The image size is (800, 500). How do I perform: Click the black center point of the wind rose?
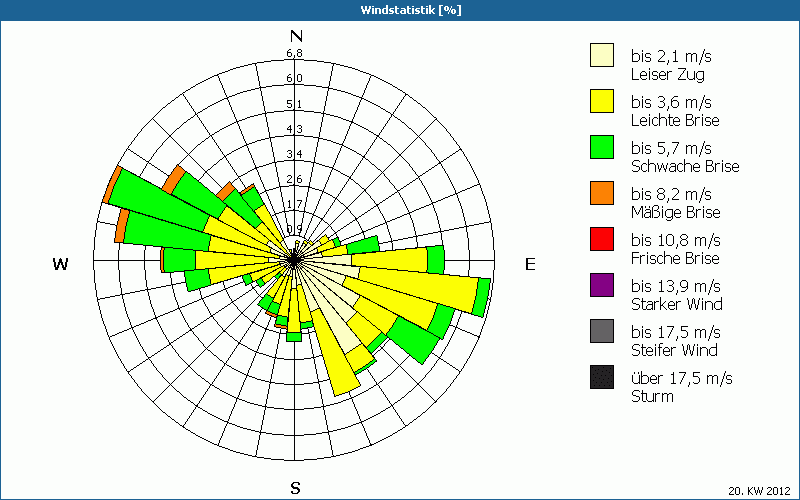pos(294,260)
